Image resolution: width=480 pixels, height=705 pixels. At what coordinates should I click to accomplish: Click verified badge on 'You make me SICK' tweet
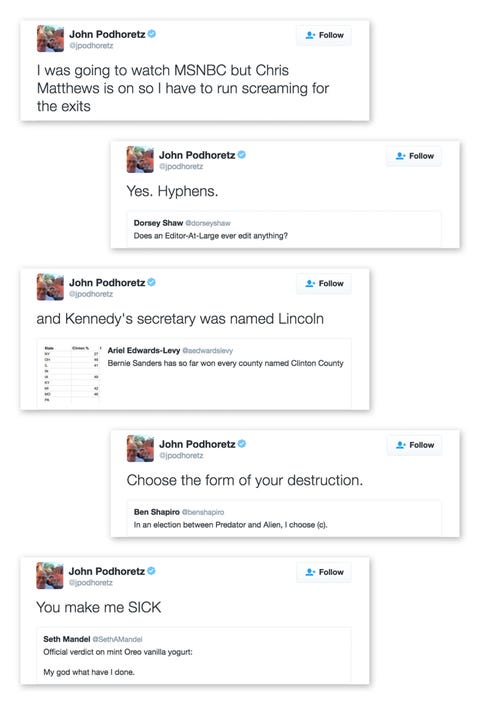(151, 571)
